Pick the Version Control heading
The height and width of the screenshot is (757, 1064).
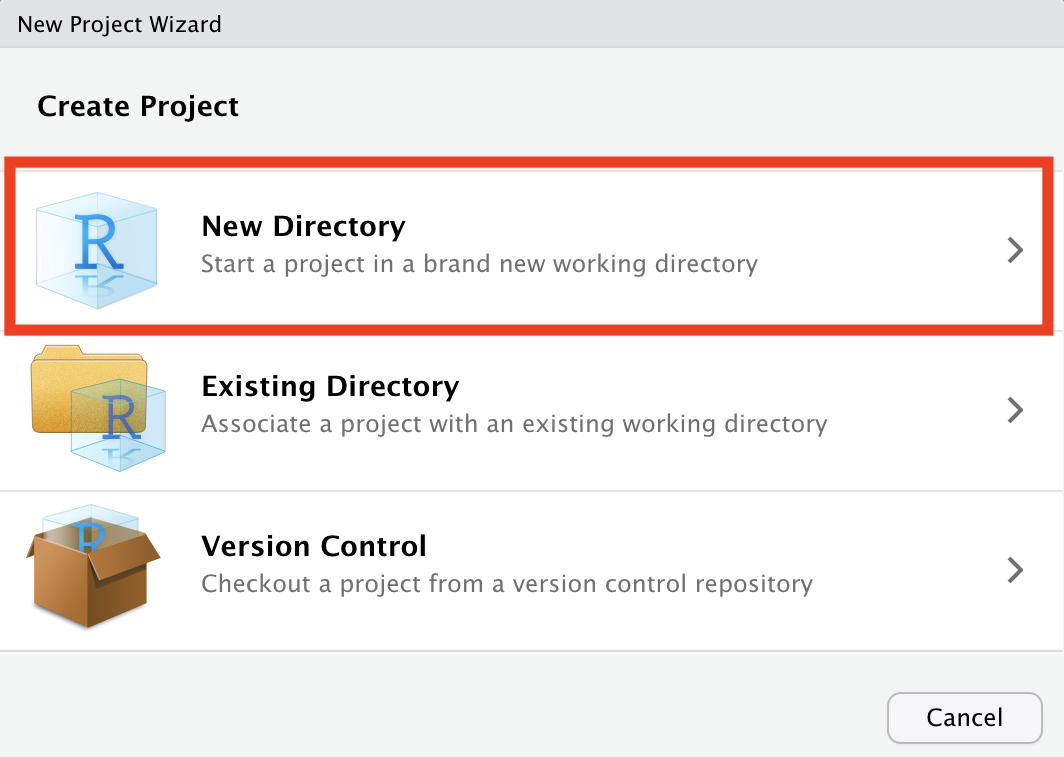[x=314, y=546]
